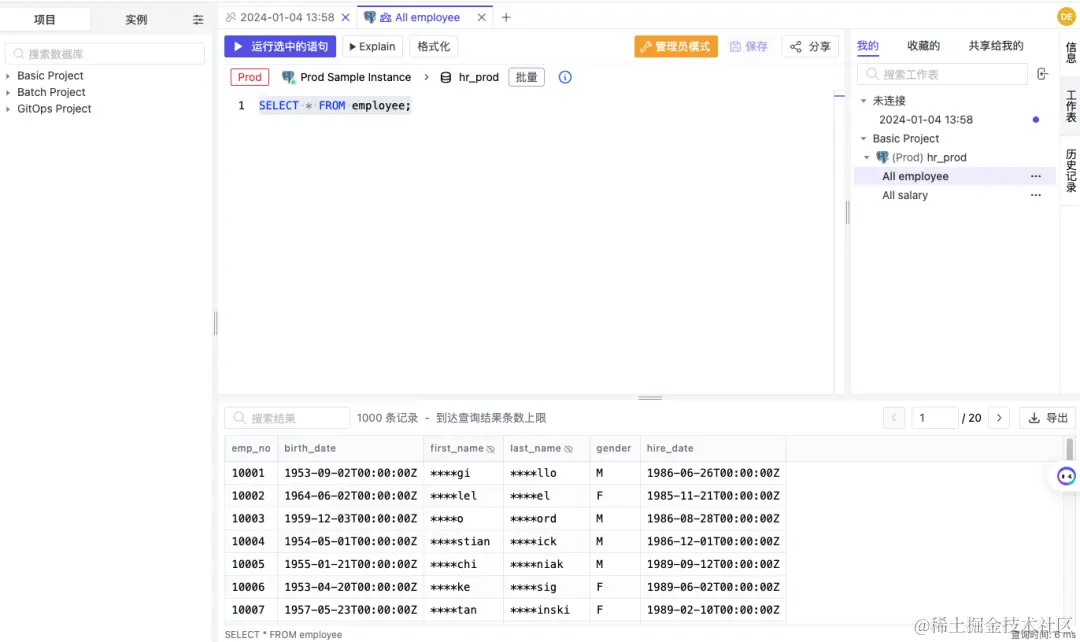Toggle masking icon on last_name column
The width and height of the screenshot is (1080, 642).
[x=568, y=448]
